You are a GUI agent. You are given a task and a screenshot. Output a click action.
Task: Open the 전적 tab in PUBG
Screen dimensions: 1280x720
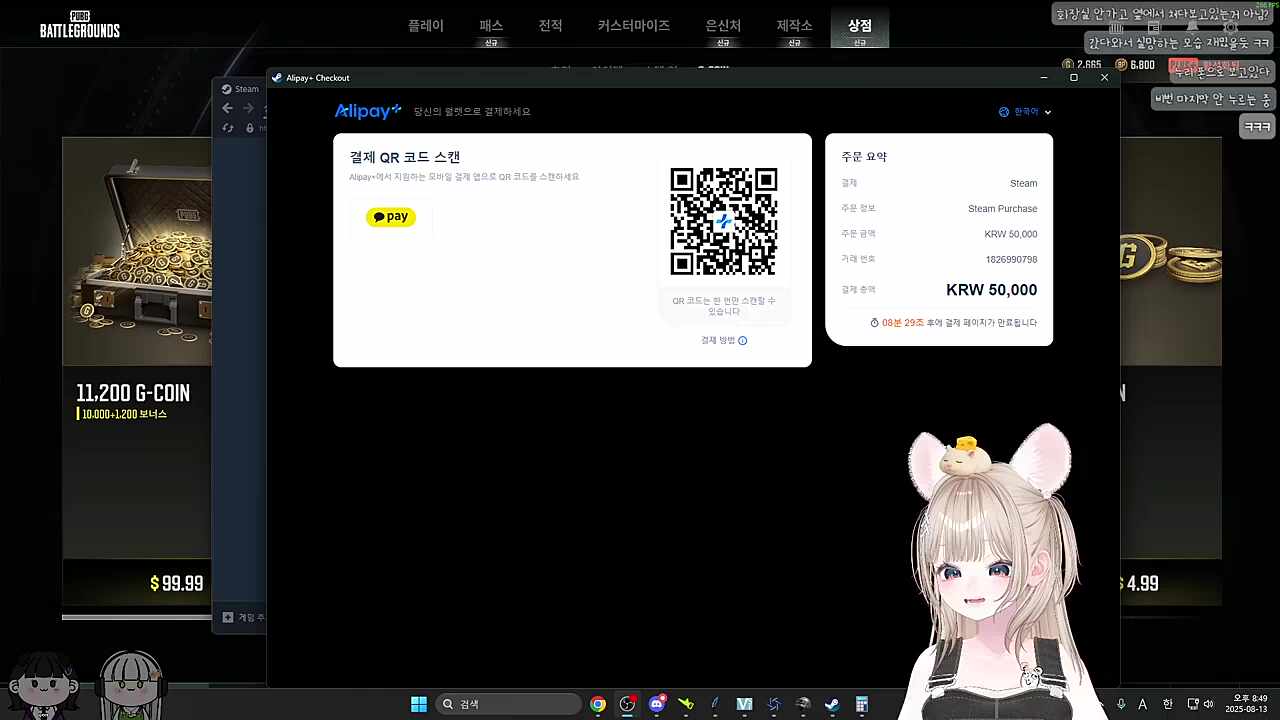click(x=551, y=26)
